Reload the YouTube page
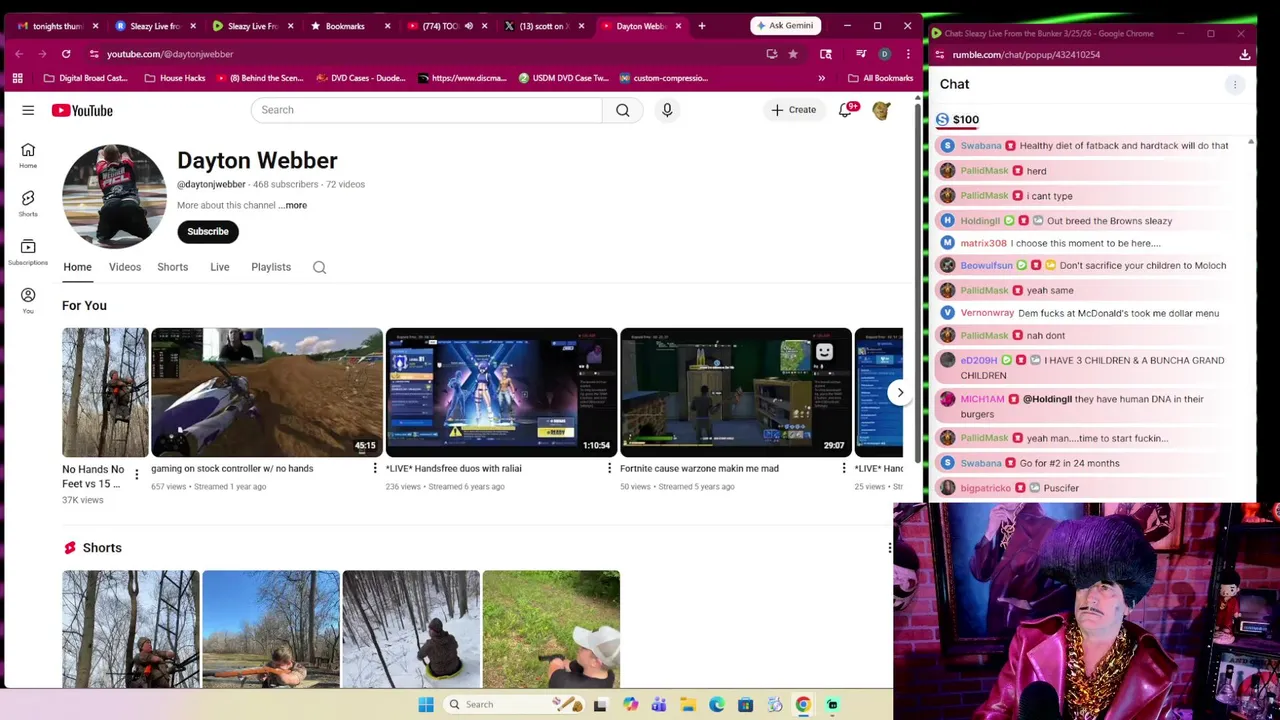1280x720 pixels. (66, 54)
